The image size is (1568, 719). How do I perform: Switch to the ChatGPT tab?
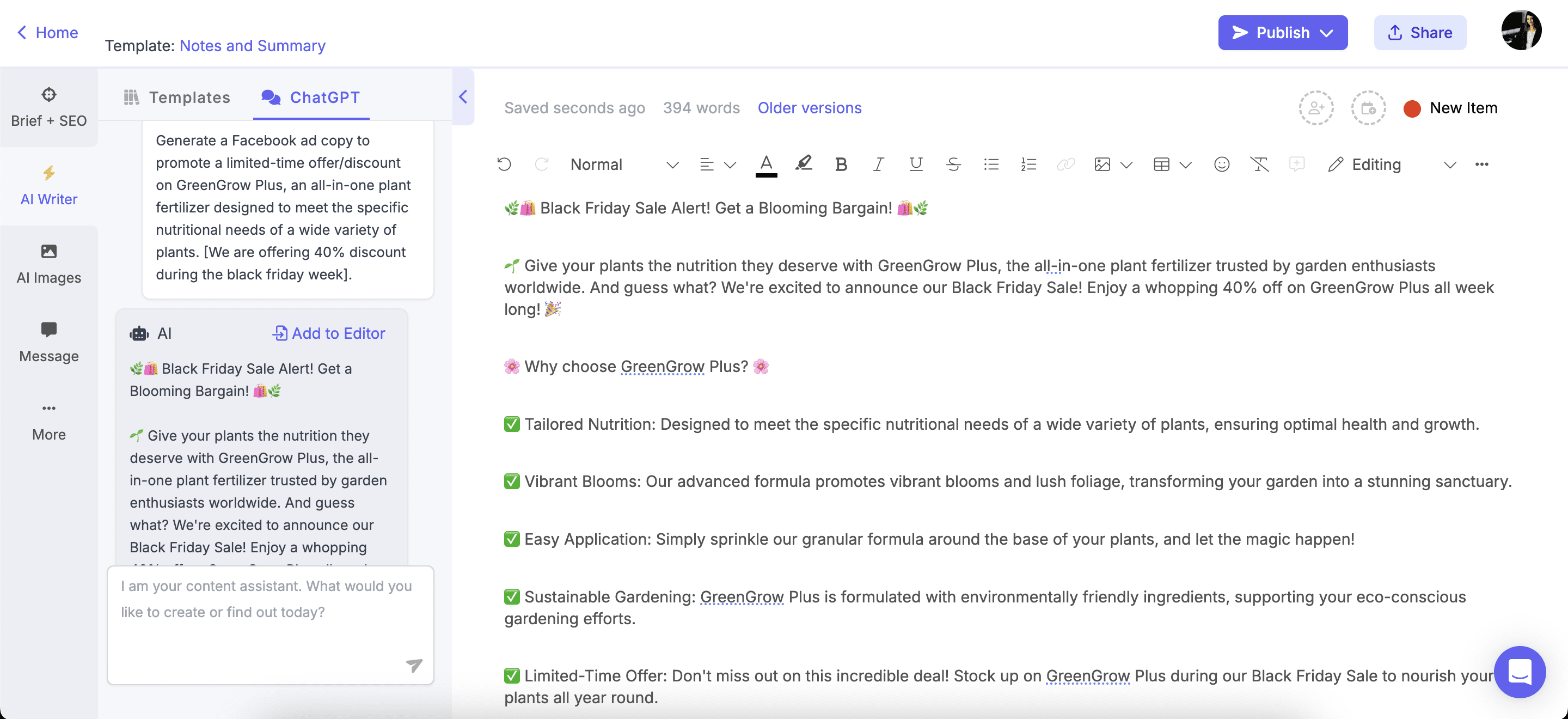[x=311, y=97]
